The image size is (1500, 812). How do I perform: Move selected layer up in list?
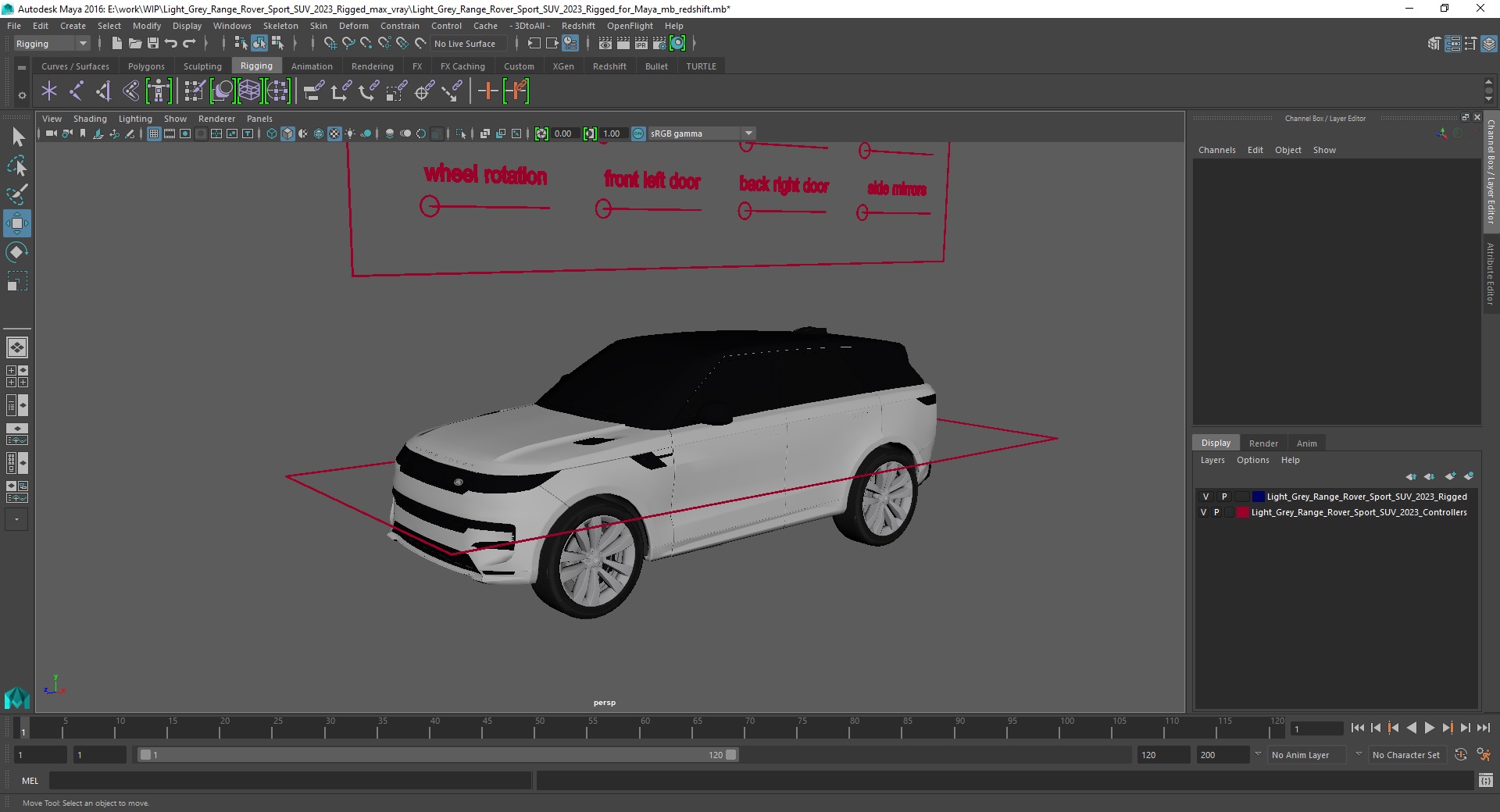1411,476
